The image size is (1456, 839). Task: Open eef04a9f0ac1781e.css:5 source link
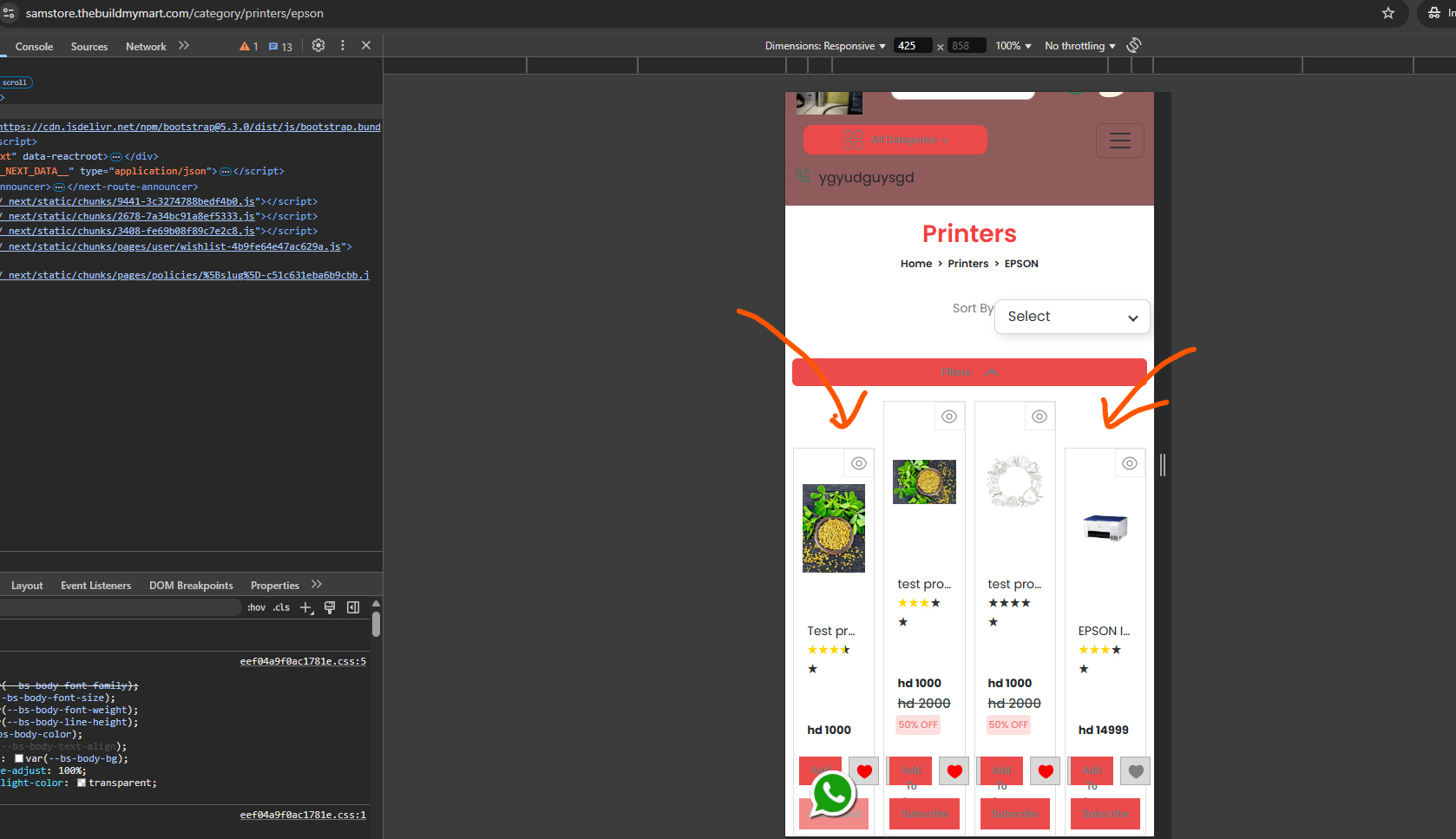(303, 661)
